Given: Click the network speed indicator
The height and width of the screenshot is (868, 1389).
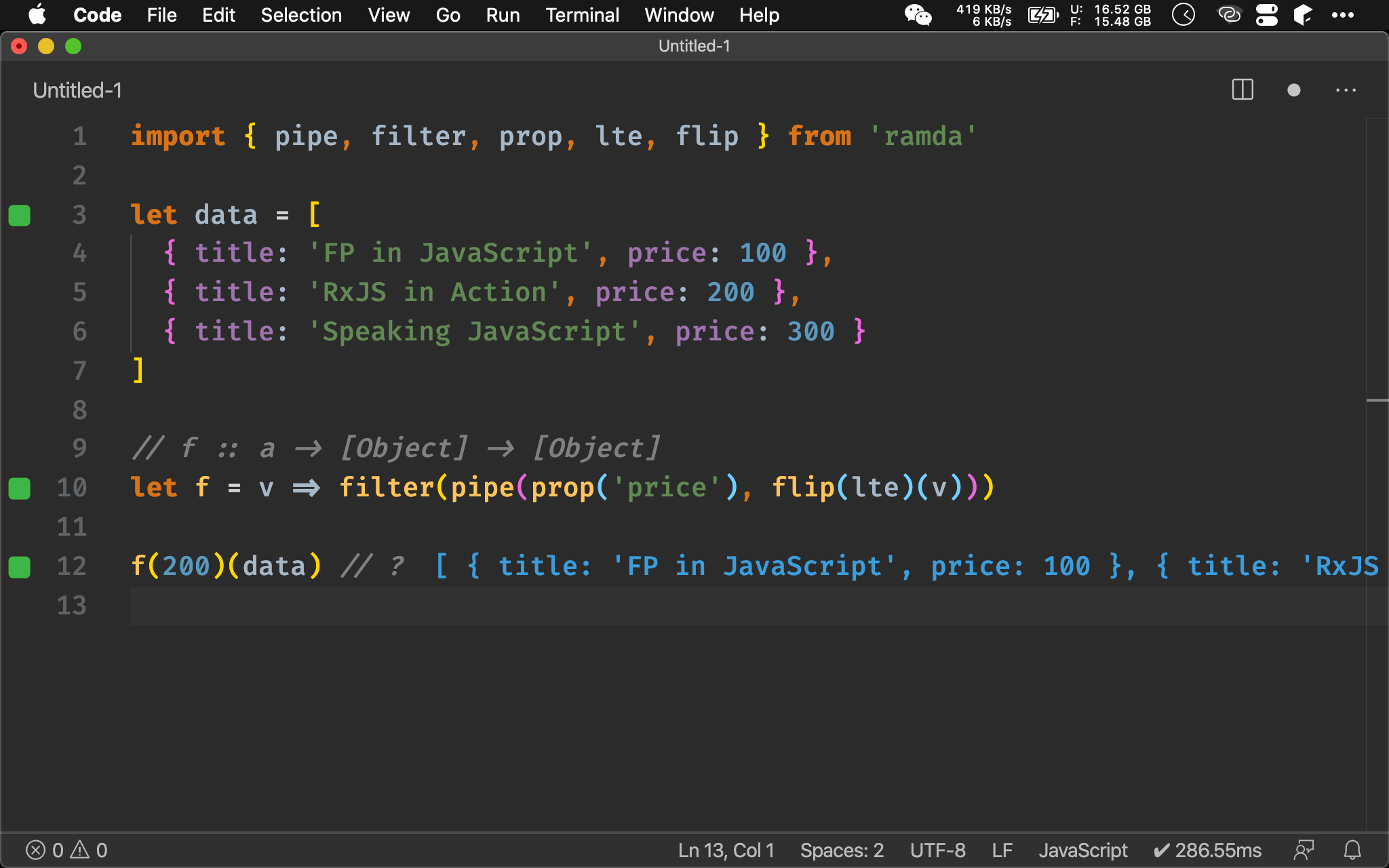Looking at the screenshot, I should (983, 15).
